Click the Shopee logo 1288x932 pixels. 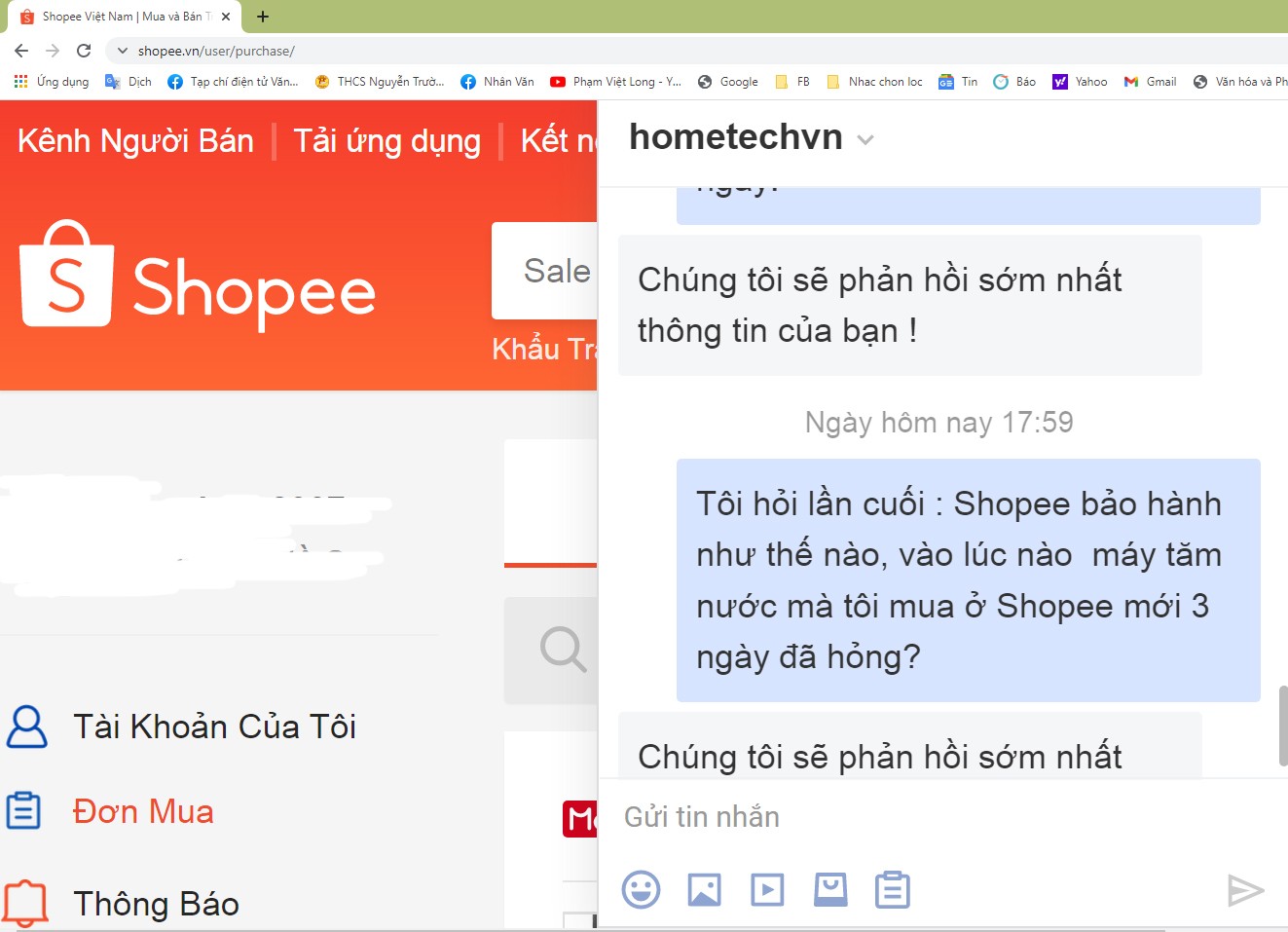pyautogui.click(x=198, y=277)
